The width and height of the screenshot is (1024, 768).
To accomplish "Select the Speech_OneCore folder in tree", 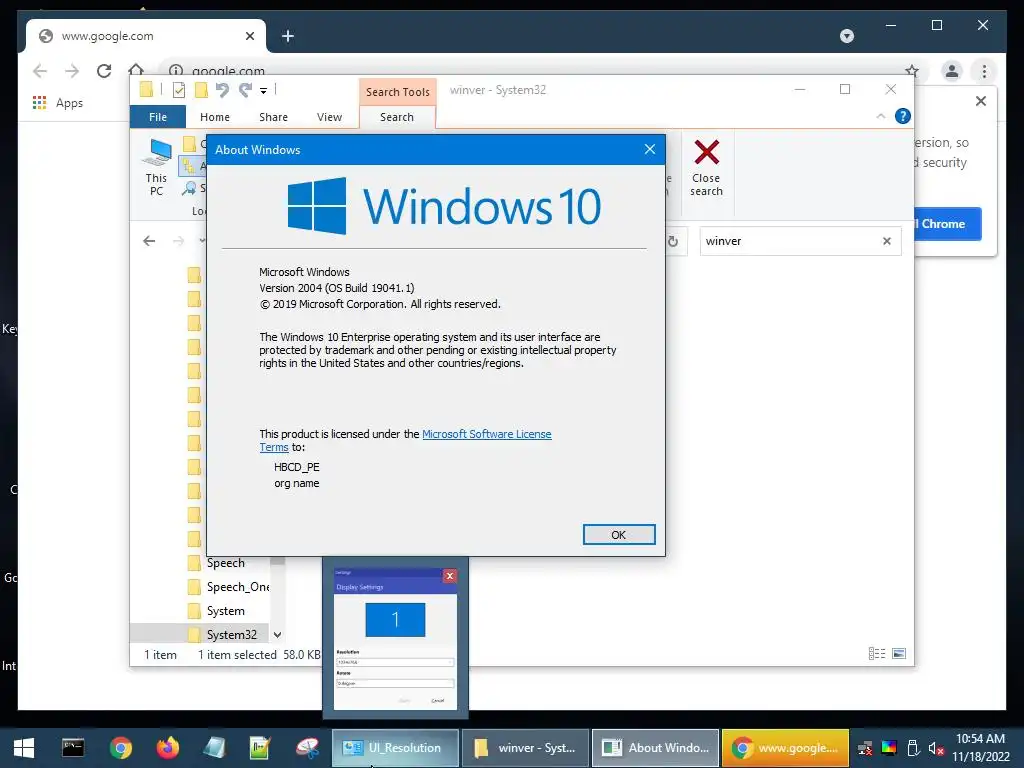I will tap(228, 587).
